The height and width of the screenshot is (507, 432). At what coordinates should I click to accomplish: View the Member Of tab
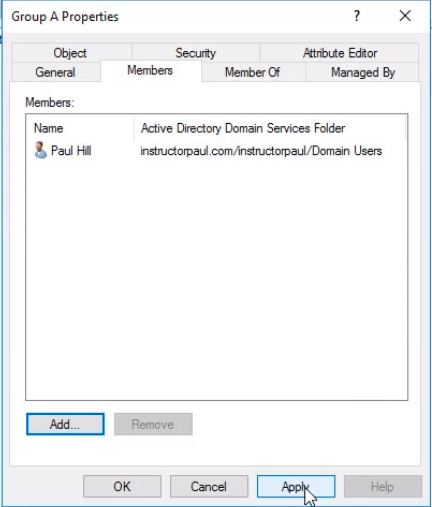click(252, 72)
